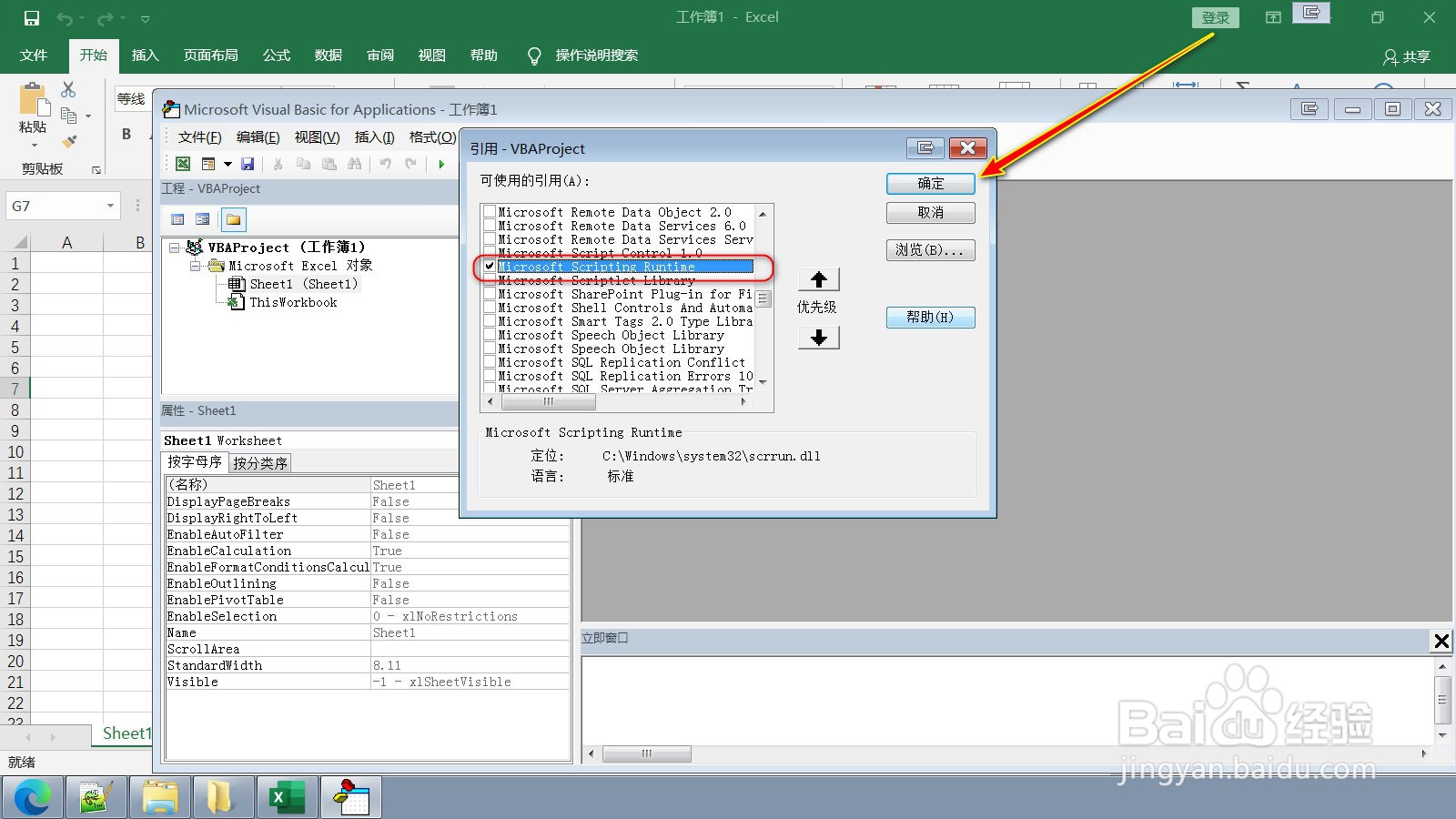Open Excel paste options dropdown arrow under 粘贴
1456x819 pixels.
(34, 145)
